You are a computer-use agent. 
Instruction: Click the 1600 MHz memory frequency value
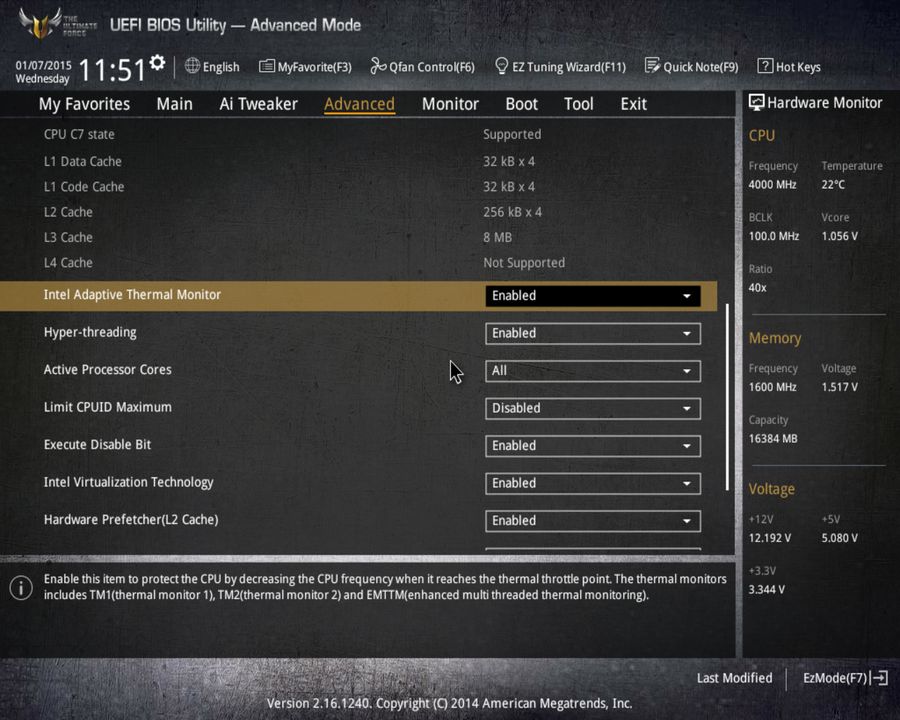pyautogui.click(x=773, y=387)
